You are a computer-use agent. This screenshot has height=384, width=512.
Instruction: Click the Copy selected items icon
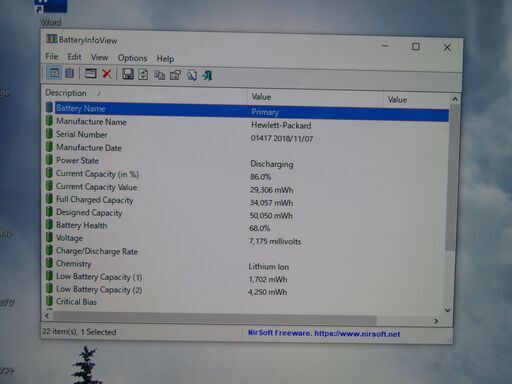(x=159, y=75)
